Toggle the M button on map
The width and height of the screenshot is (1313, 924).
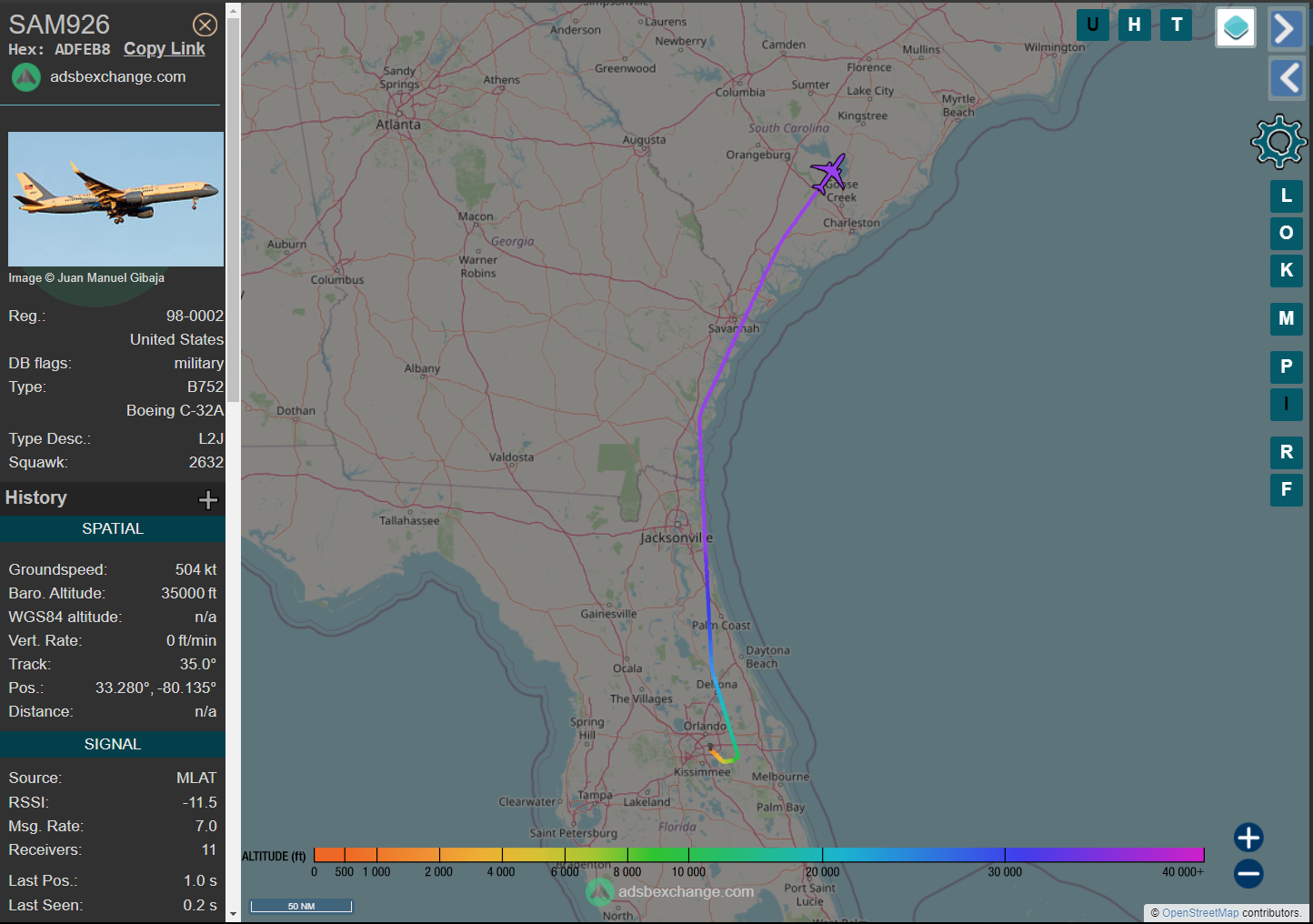pyautogui.click(x=1286, y=318)
